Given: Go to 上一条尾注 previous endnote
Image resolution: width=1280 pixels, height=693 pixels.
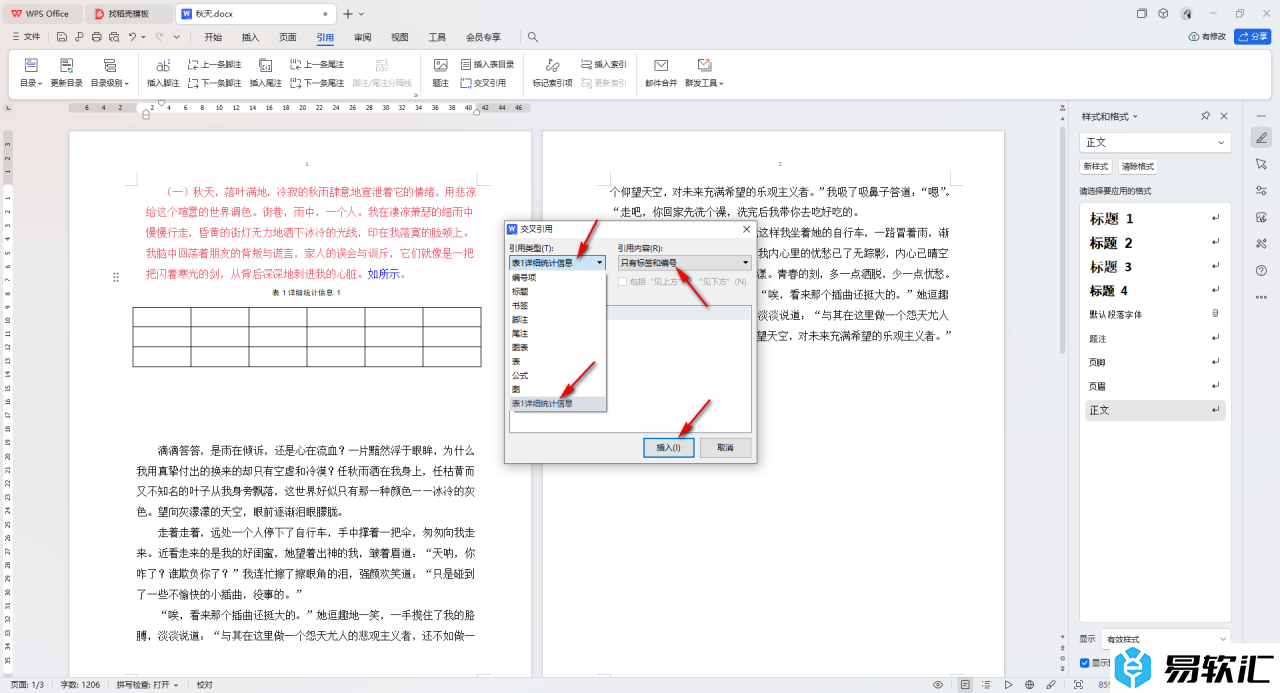Looking at the screenshot, I should pos(317,64).
